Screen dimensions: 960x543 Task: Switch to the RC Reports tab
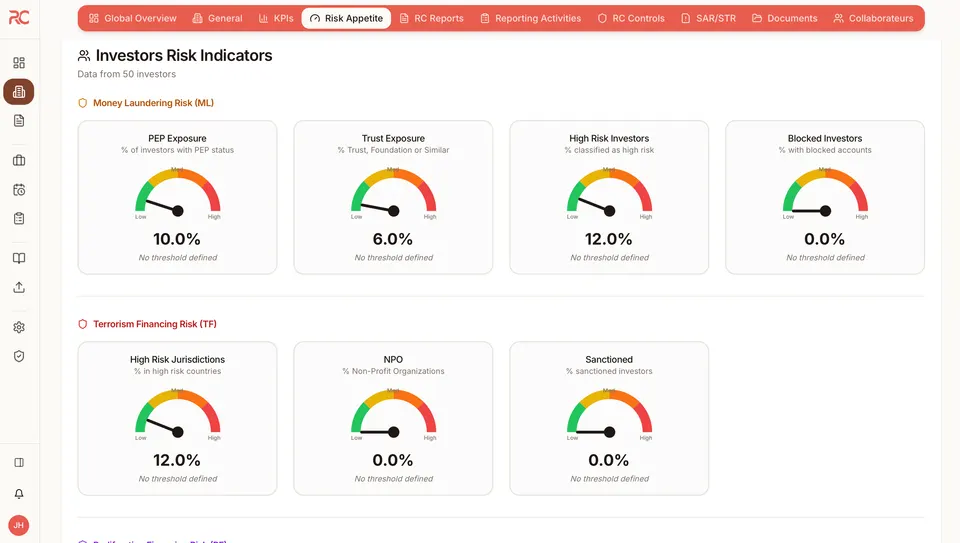tap(432, 18)
